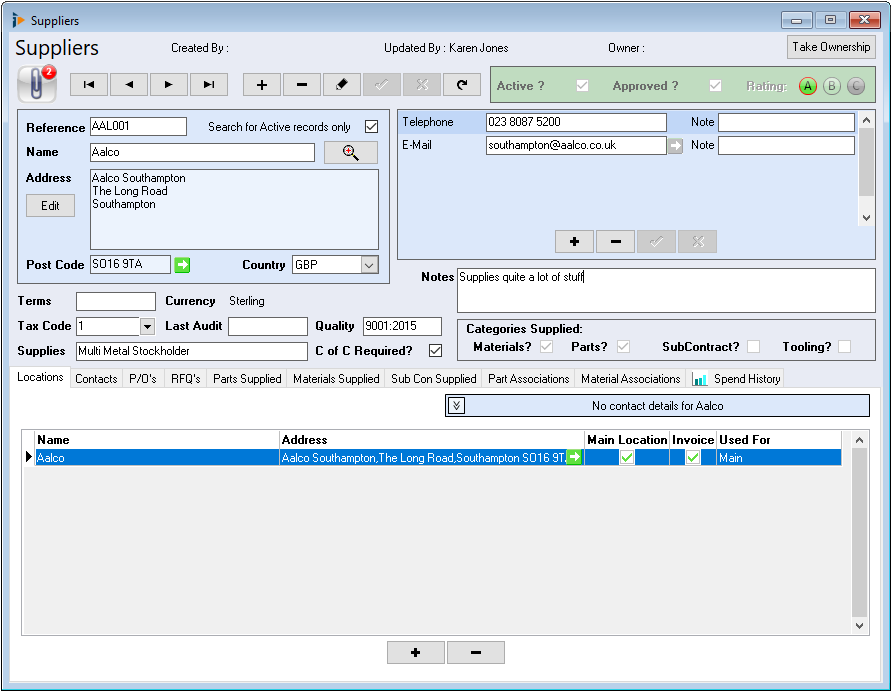Go to the first supplier record
This screenshot has width=894, height=694.
[89, 85]
